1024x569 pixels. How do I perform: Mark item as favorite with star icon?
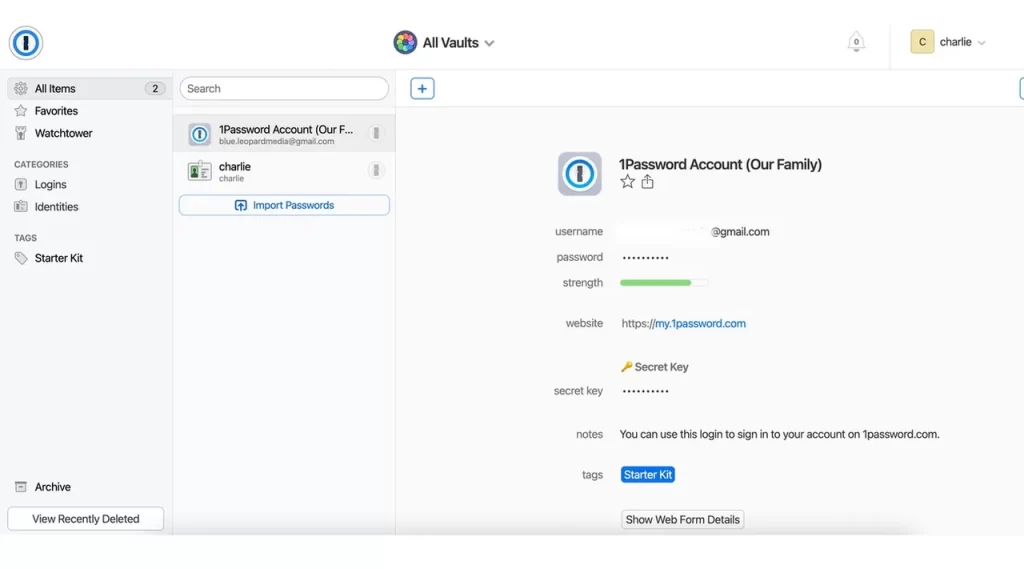tap(627, 182)
